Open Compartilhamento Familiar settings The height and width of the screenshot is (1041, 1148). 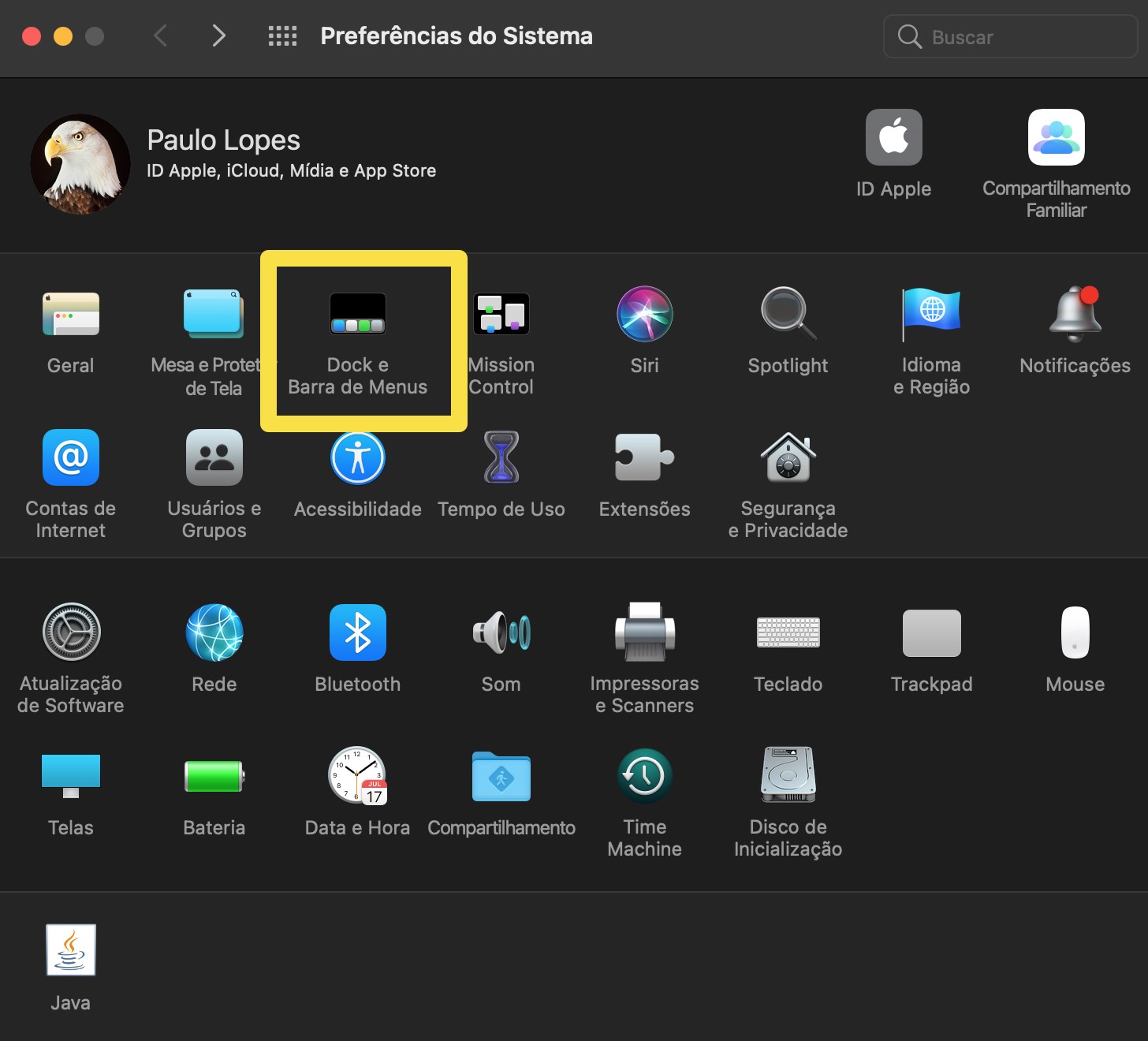tap(1056, 138)
